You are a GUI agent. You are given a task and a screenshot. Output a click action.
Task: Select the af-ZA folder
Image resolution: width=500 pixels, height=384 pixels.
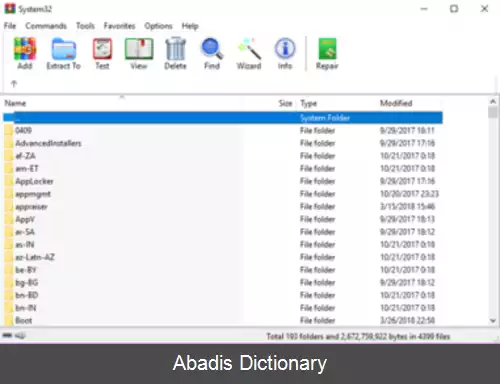(25, 156)
